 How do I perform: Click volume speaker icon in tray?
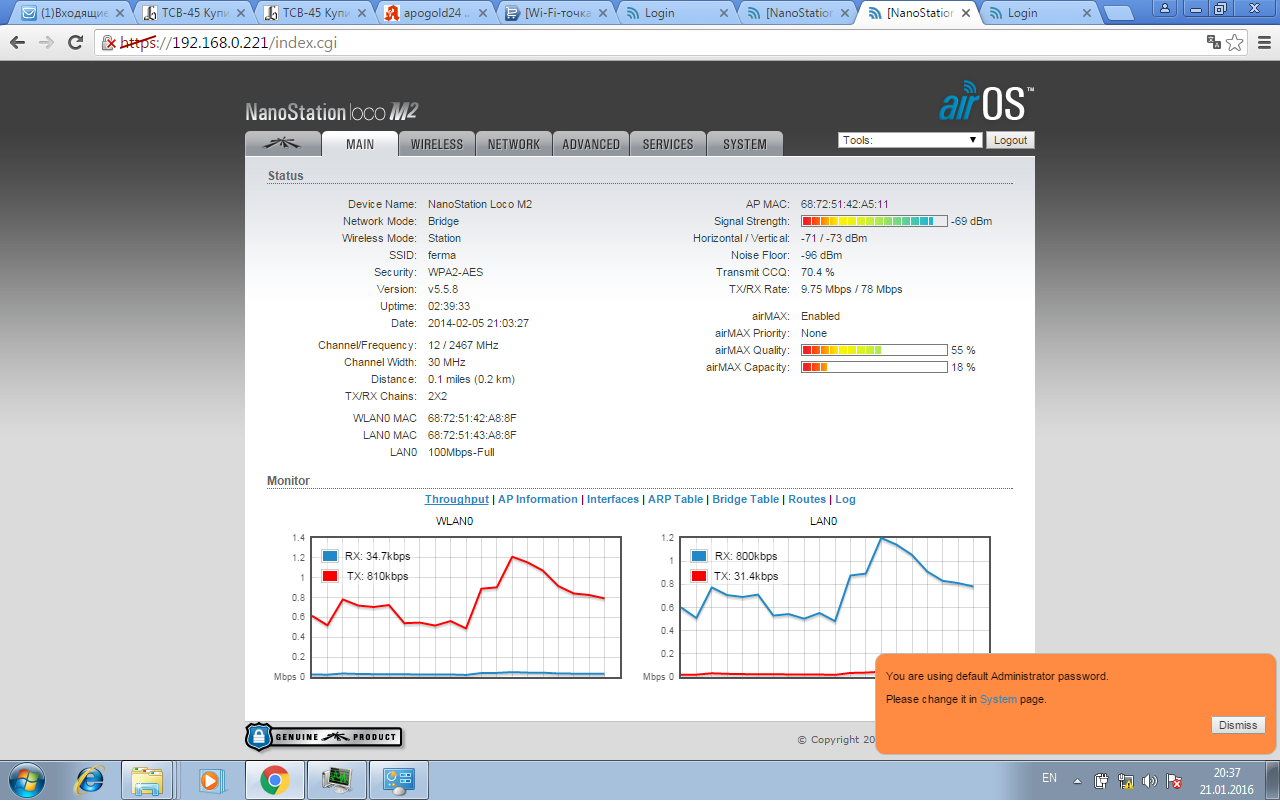point(1149,780)
